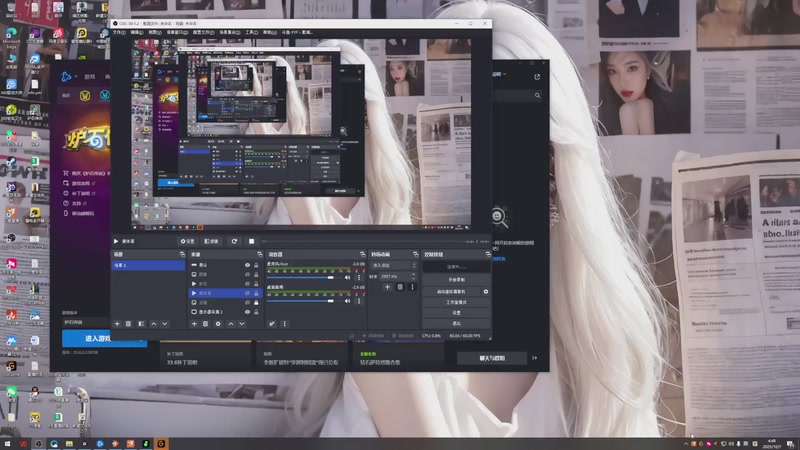Collapse Battle.net chat panel arrow
This screenshot has width=800, height=450.
click(535, 358)
